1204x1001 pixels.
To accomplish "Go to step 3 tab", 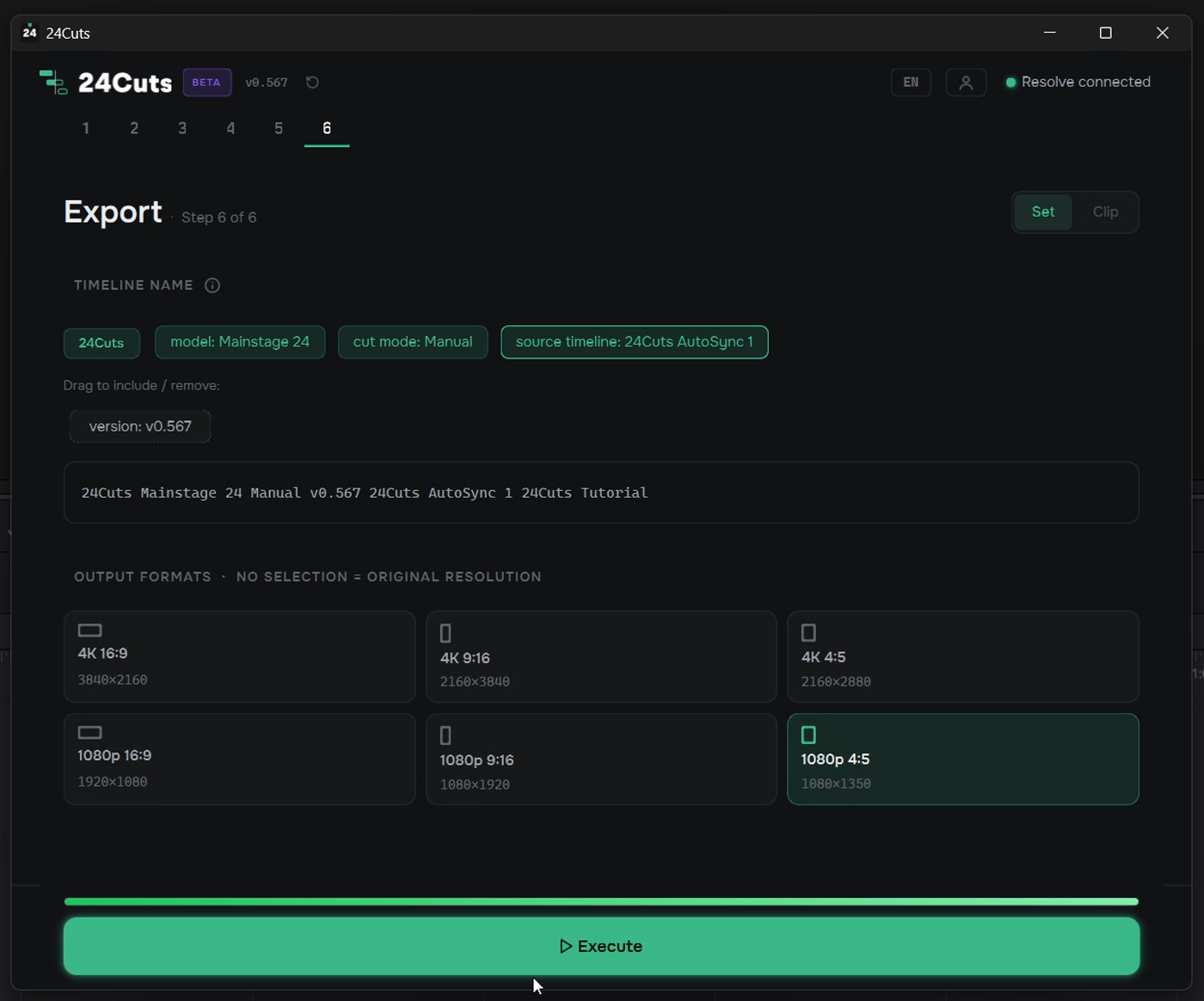I will pos(182,128).
